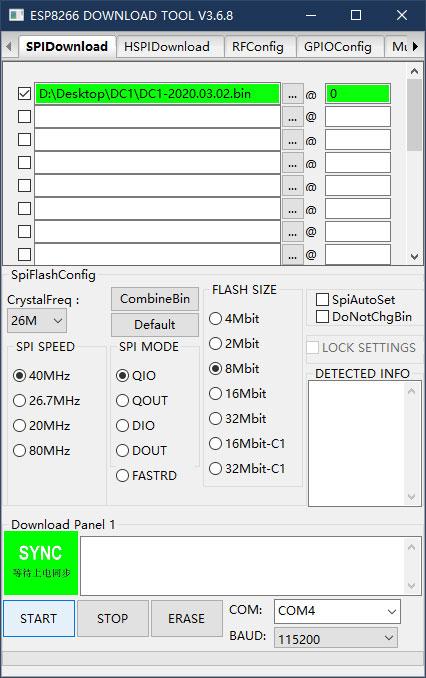This screenshot has height=678, width=426.
Task: Choose 16Mbit-C1 flash size
Action: (215, 444)
